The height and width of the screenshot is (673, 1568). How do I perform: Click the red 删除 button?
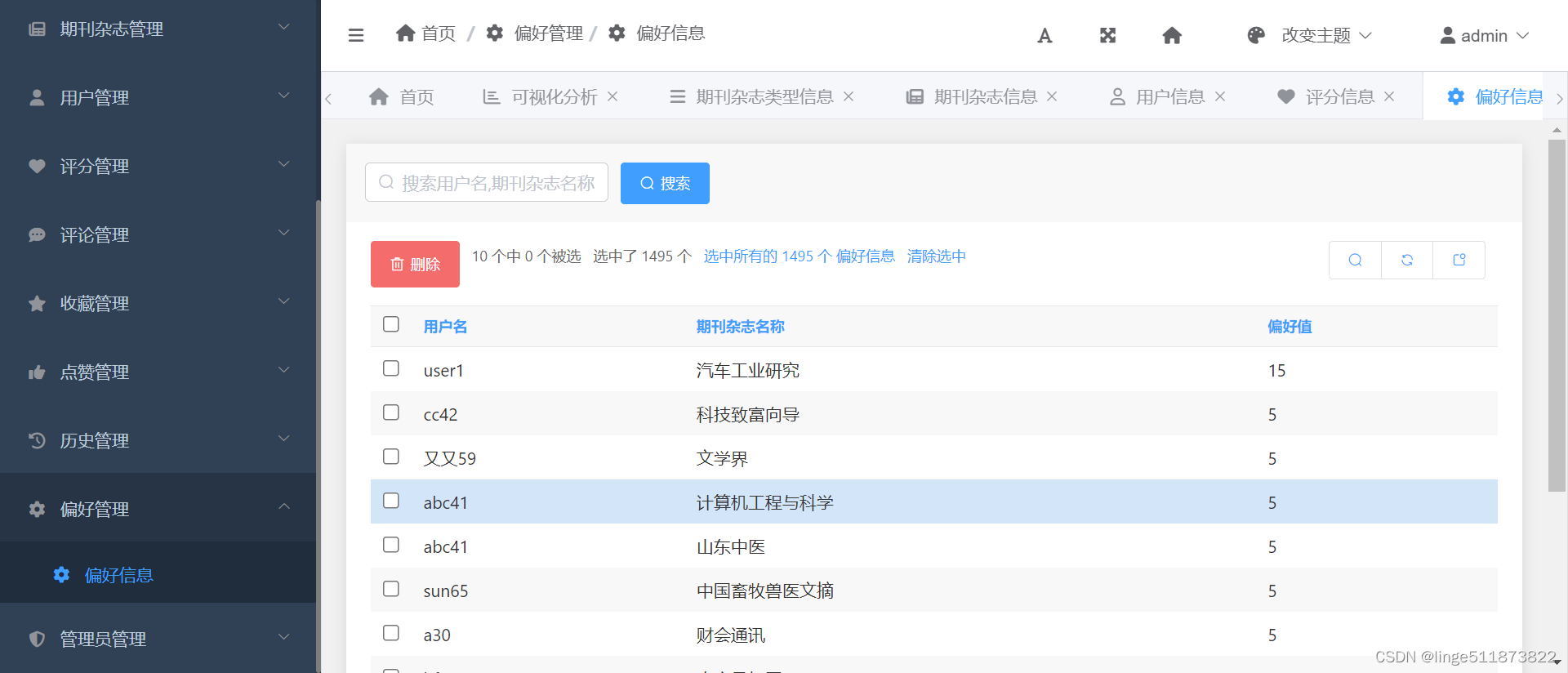coord(415,264)
